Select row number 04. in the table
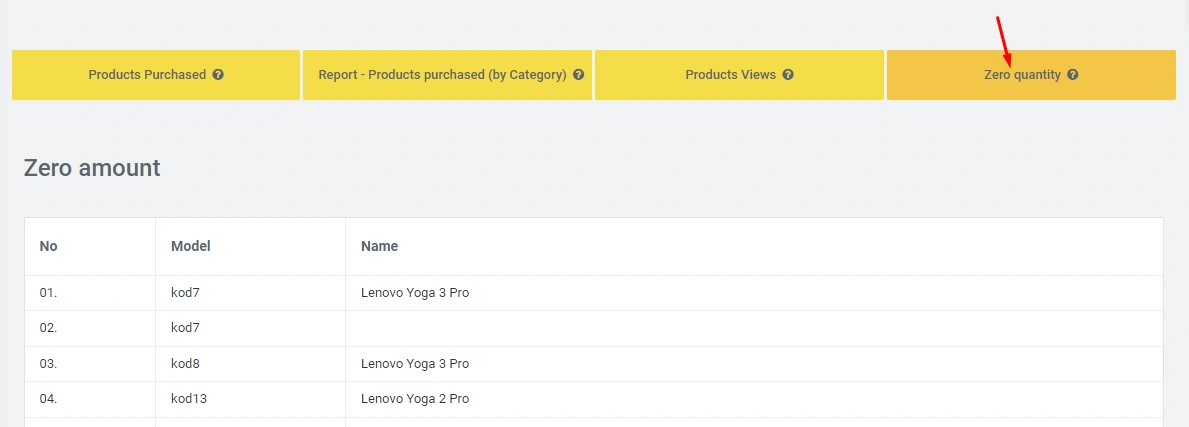The height and width of the screenshot is (427, 1189). pyautogui.click(x=49, y=399)
